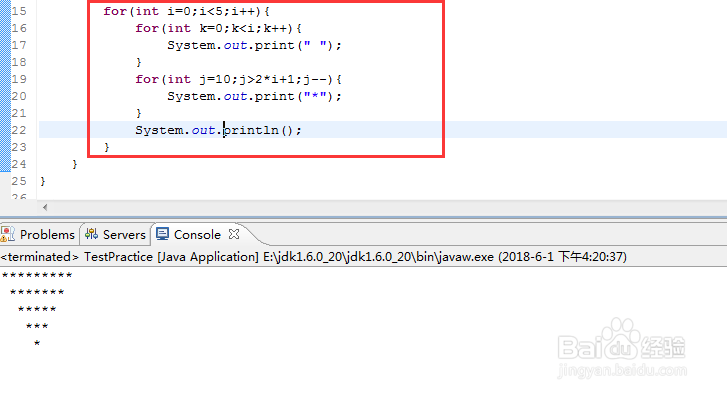The height and width of the screenshot is (395, 727).
Task: Click the Servers tab icon
Action: pos(91,234)
